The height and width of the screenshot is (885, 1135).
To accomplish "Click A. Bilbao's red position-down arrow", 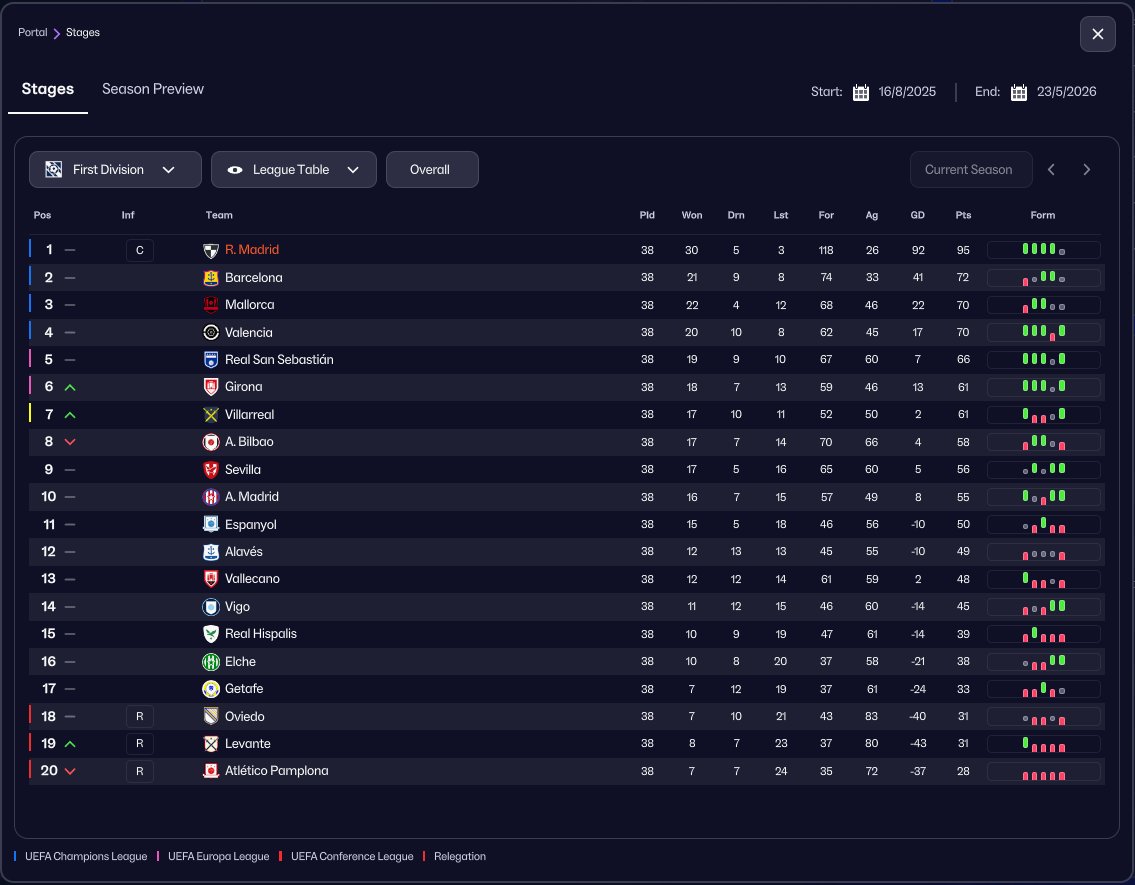I will tap(70, 442).
